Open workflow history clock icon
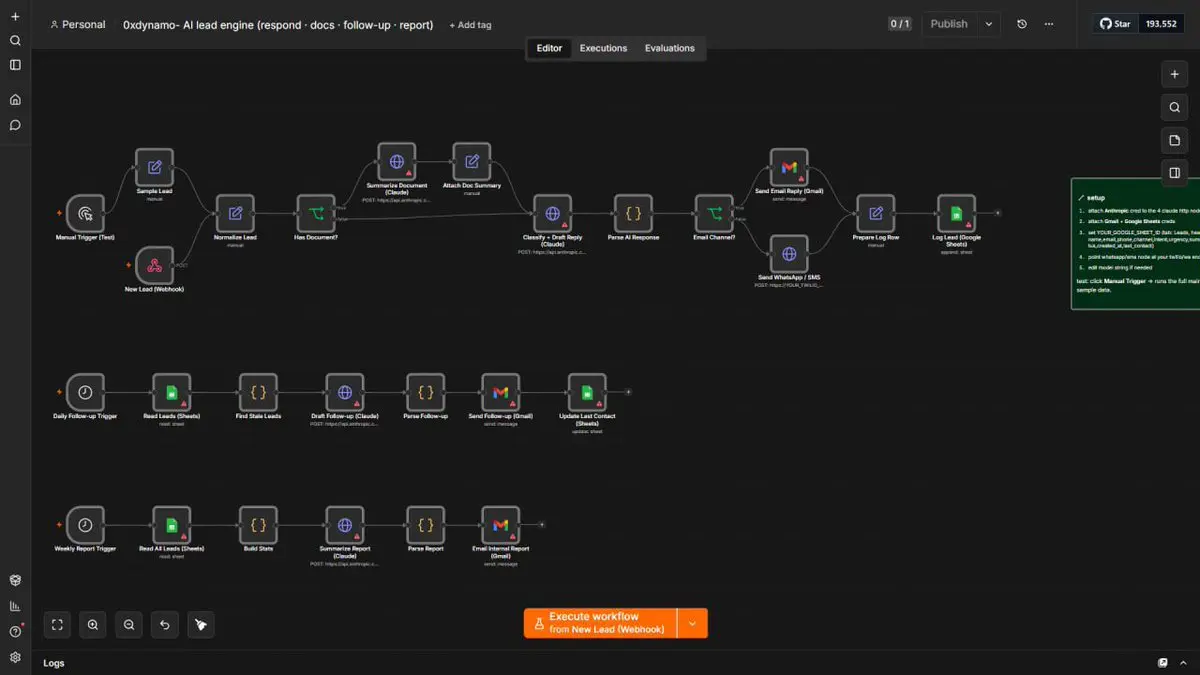Screen dimensions: 1200x675 [x=1022, y=24]
